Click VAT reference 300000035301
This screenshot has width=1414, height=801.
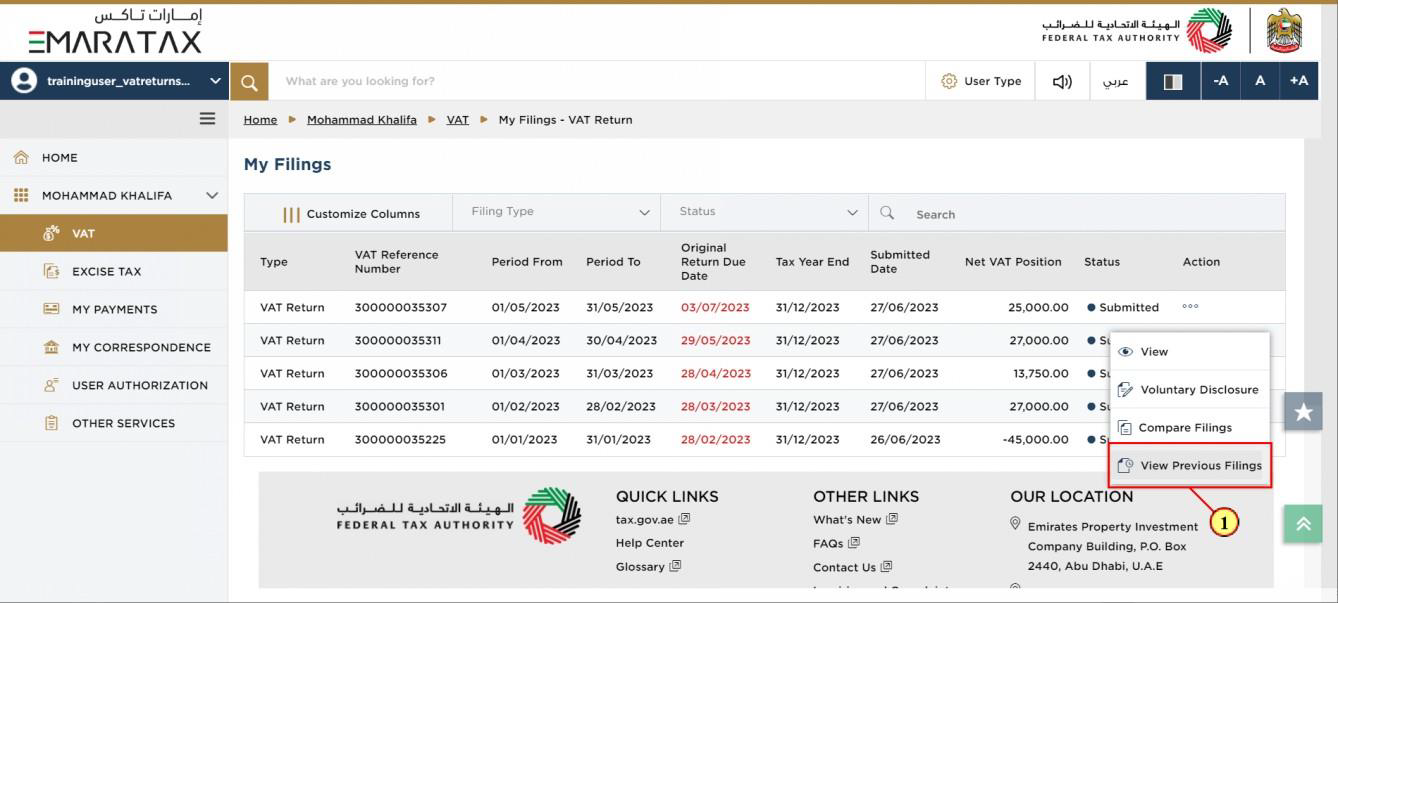(x=400, y=406)
